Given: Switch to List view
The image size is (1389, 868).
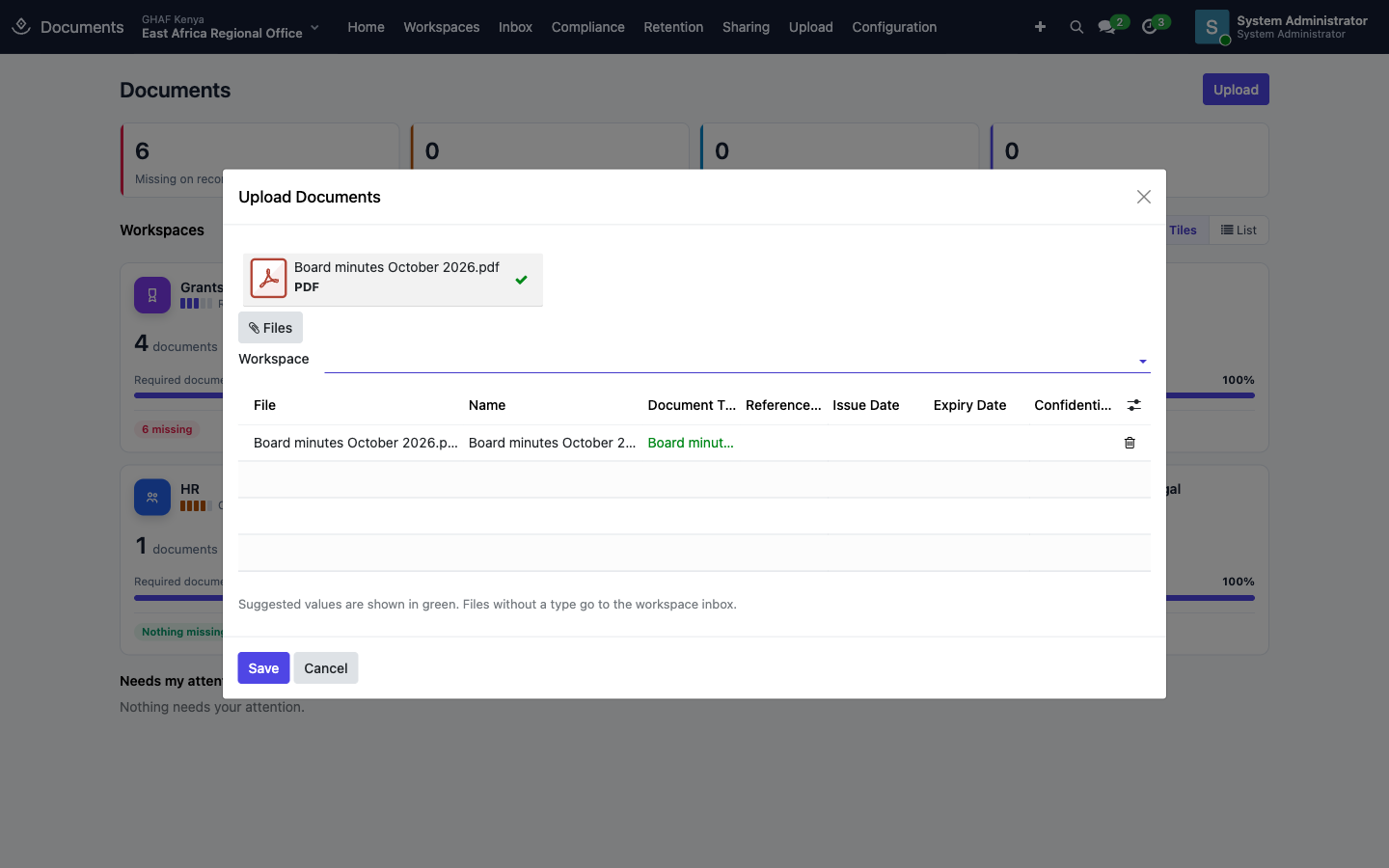Looking at the screenshot, I should 1239,231.
